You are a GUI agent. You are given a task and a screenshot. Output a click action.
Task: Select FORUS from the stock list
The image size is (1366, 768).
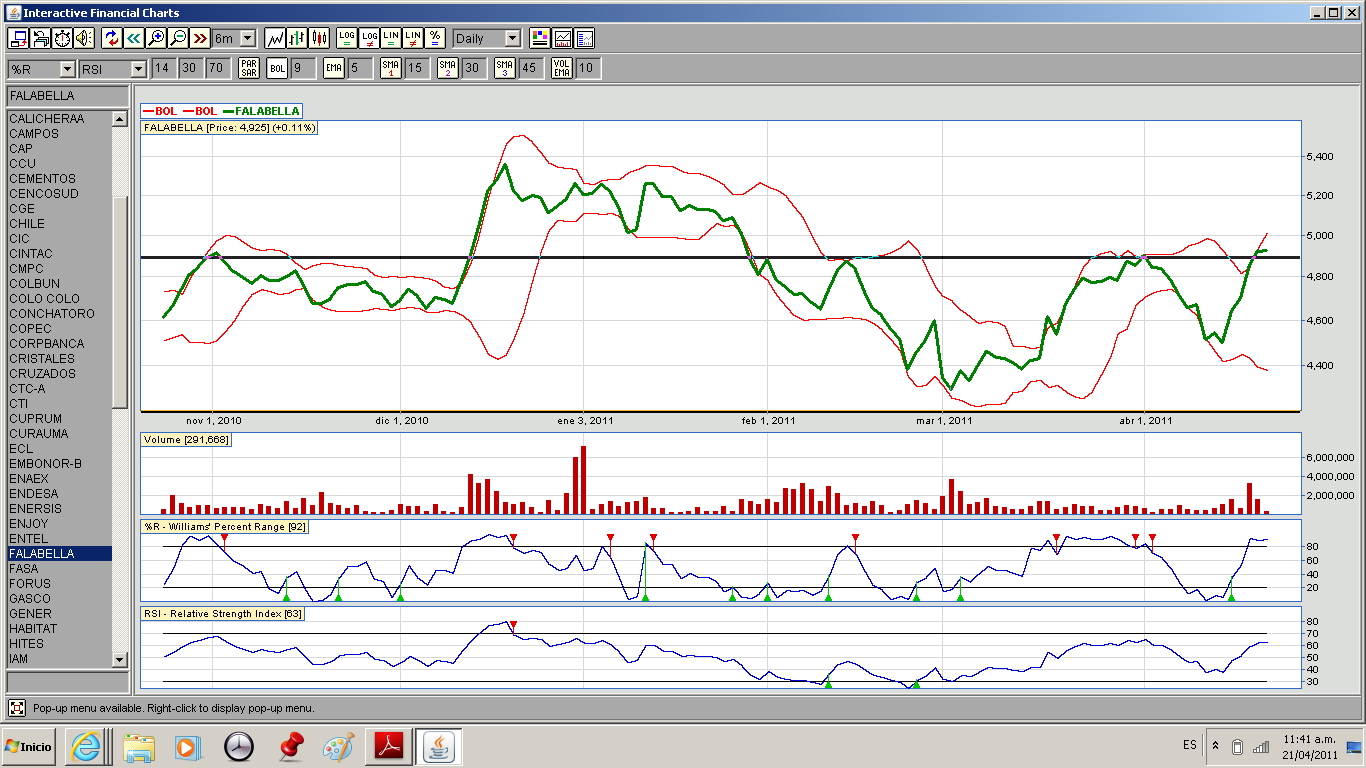pyautogui.click(x=30, y=584)
